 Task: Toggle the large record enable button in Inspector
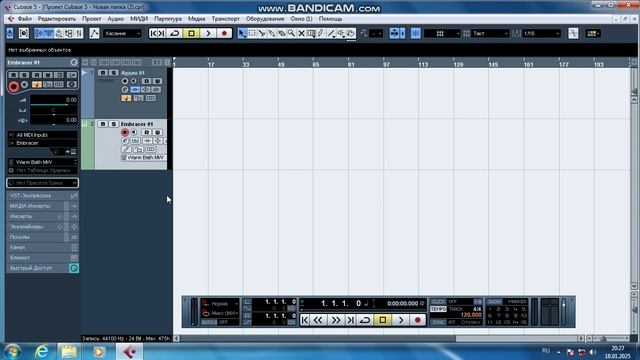click(14, 87)
